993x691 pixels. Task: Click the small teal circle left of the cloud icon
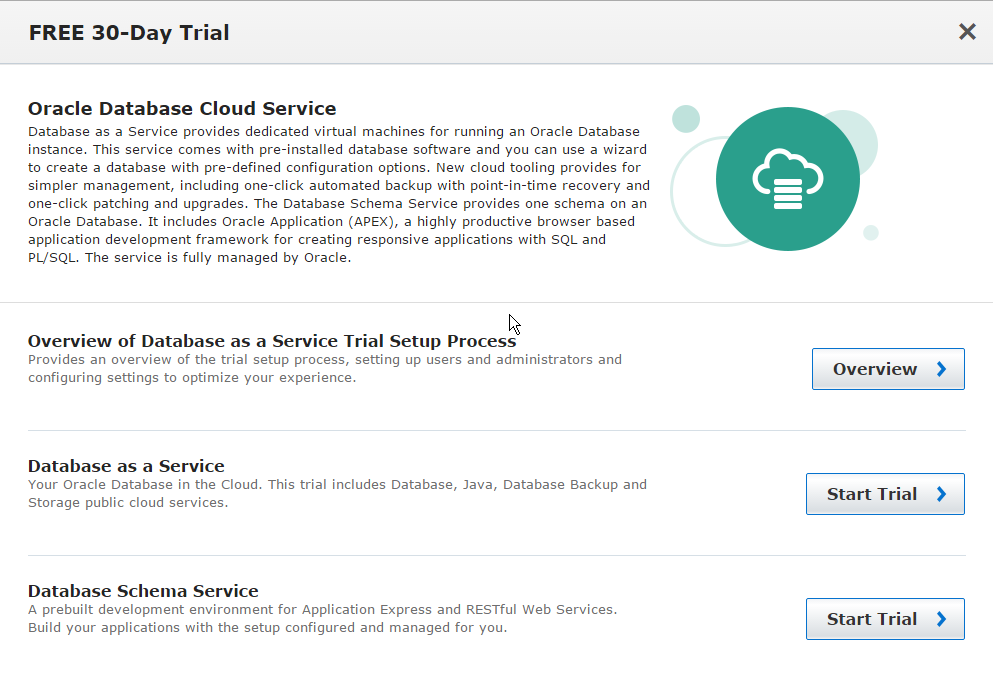tap(686, 118)
